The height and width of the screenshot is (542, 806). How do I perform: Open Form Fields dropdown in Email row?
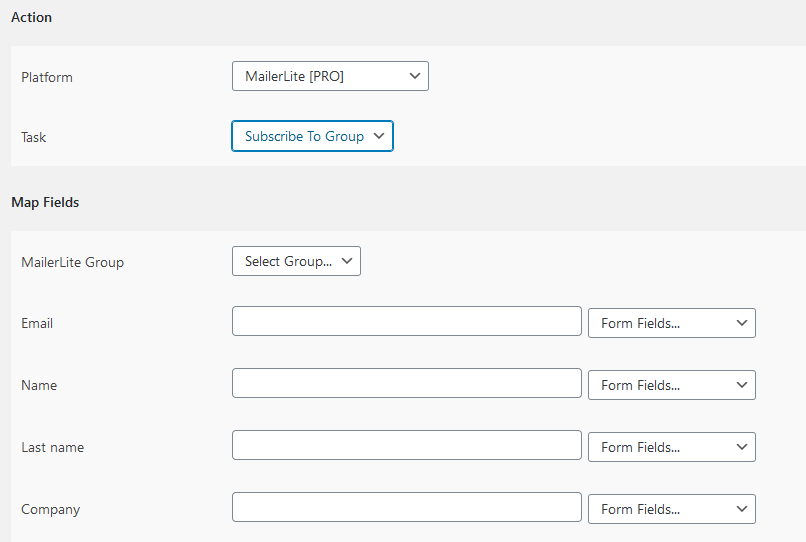tap(672, 323)
